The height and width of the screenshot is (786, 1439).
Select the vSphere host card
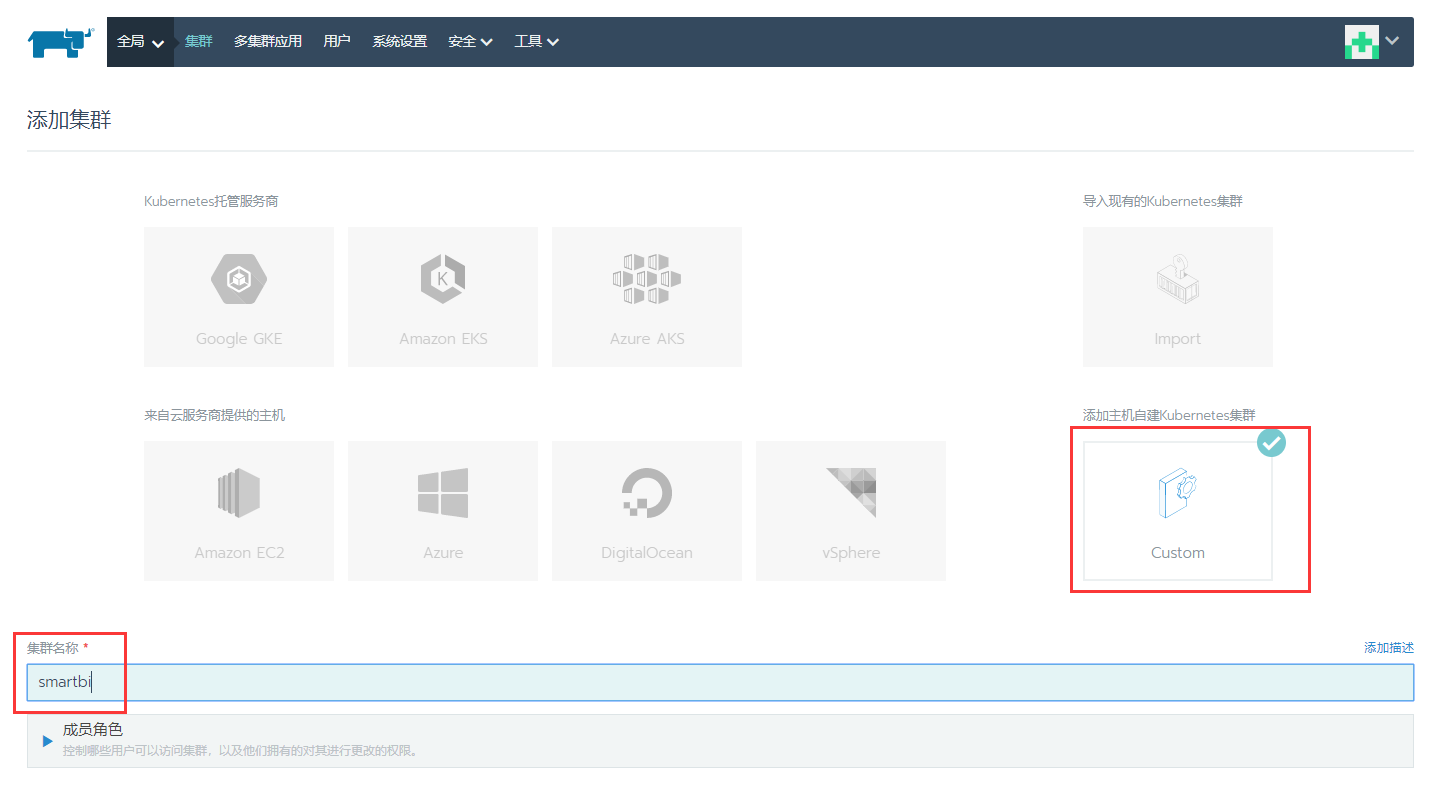click(x=851, y=511)
